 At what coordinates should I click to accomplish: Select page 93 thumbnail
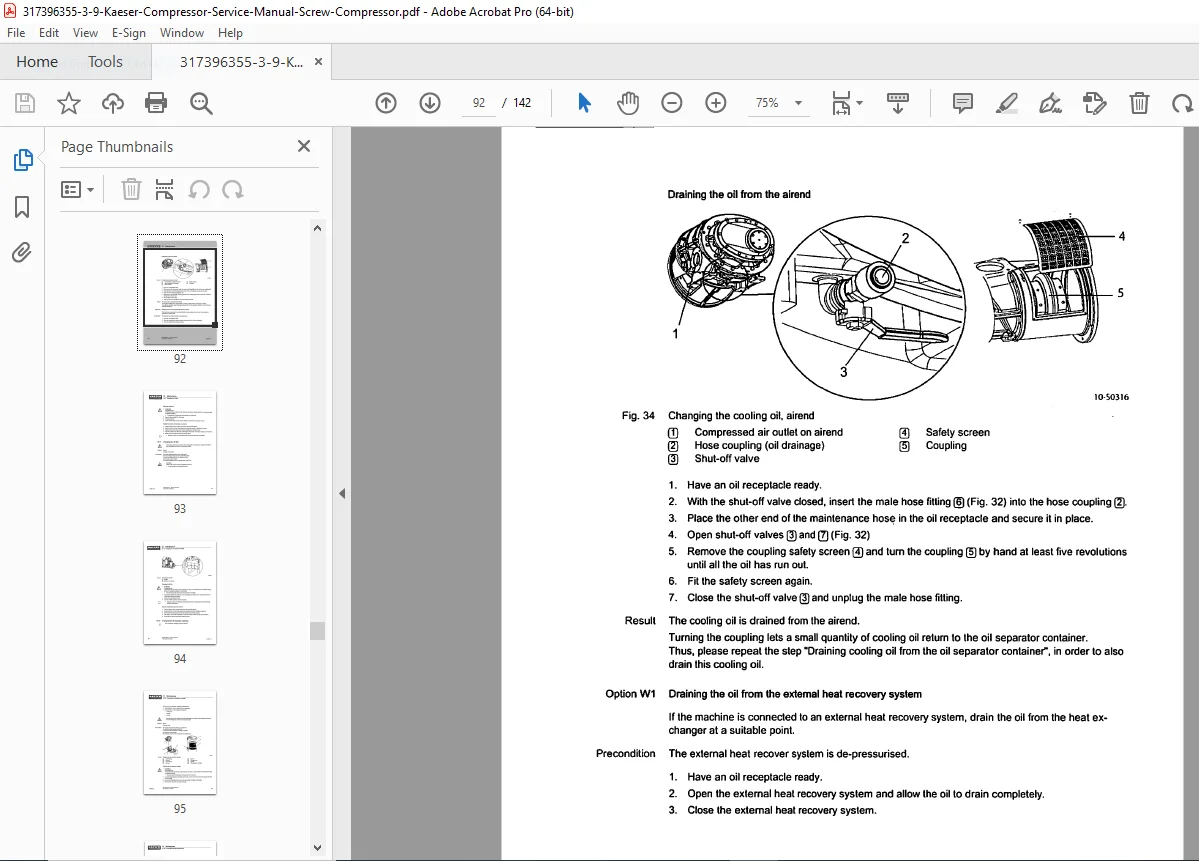click(180, 443)
